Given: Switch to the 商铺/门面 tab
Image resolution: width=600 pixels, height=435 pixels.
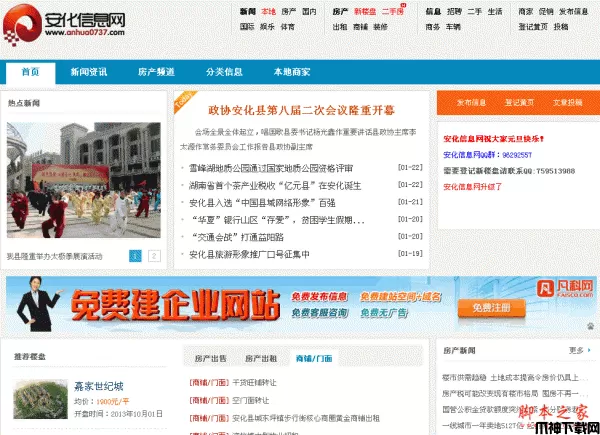Looking at the screenshot, I should 314,358.
